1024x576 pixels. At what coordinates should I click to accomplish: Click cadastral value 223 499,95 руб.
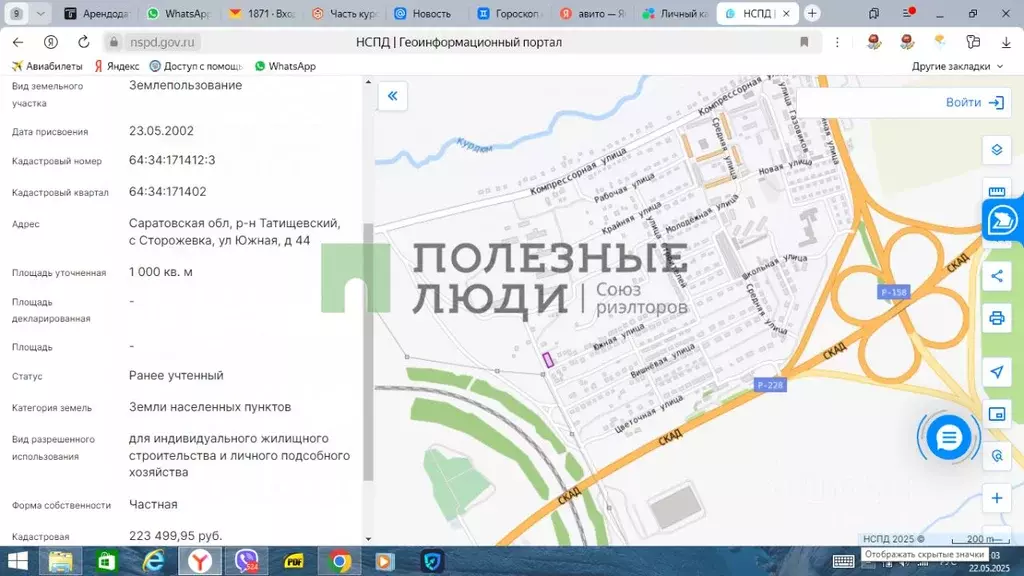point(176,536)
